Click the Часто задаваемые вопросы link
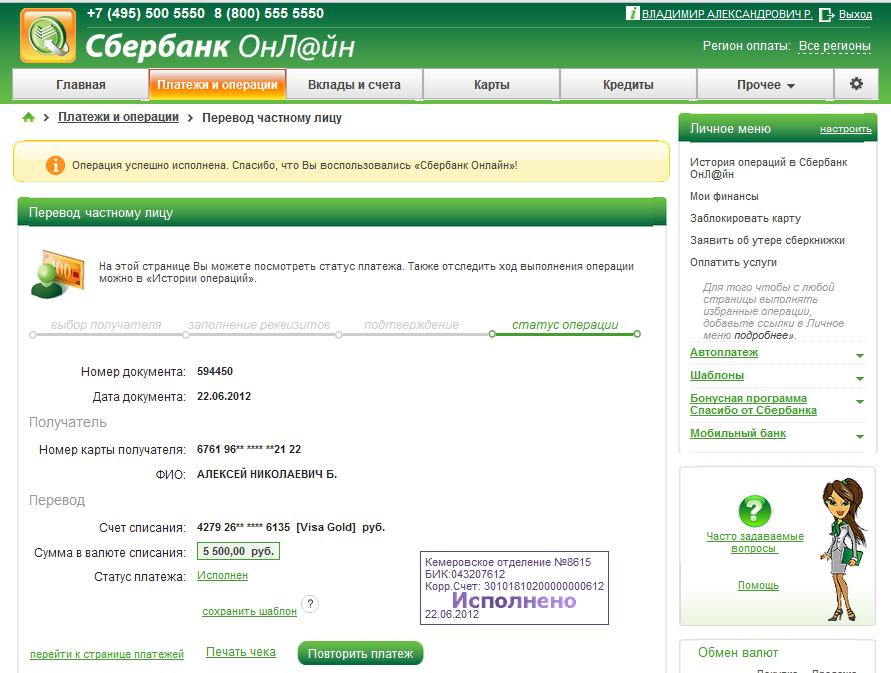This screenshot has height=673, width=891. 755,542
